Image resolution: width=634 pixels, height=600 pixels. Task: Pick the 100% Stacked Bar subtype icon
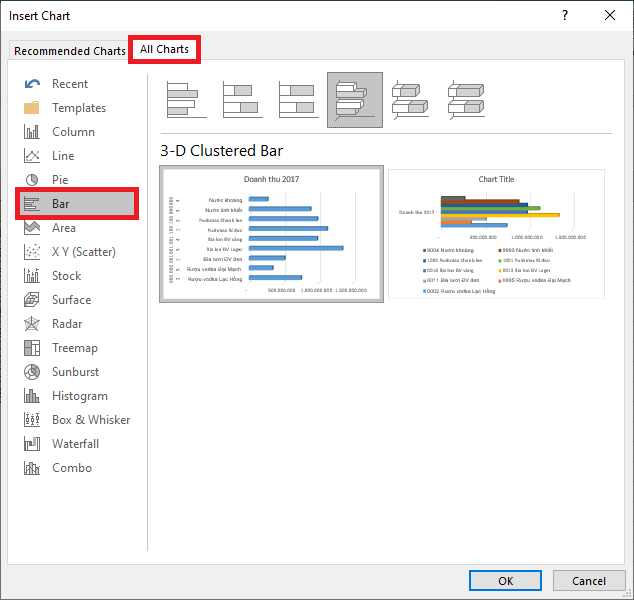[x=298, y=100]
